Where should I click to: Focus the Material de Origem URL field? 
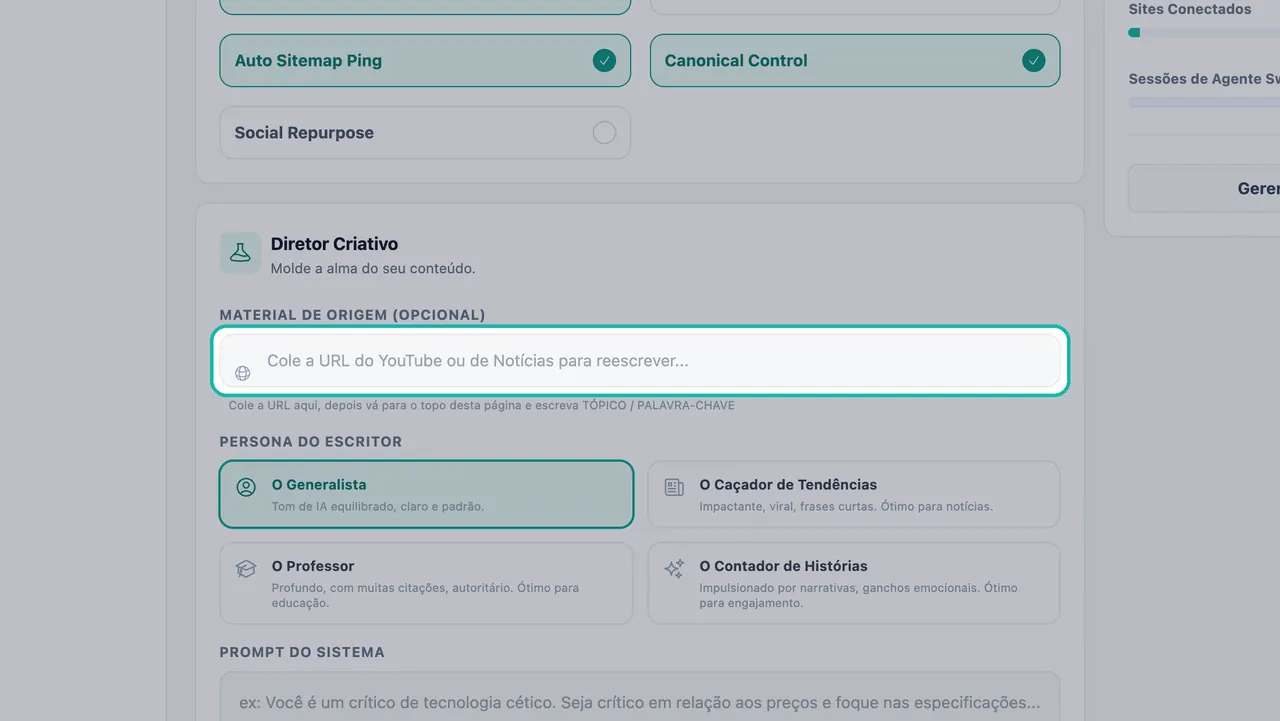640,360
